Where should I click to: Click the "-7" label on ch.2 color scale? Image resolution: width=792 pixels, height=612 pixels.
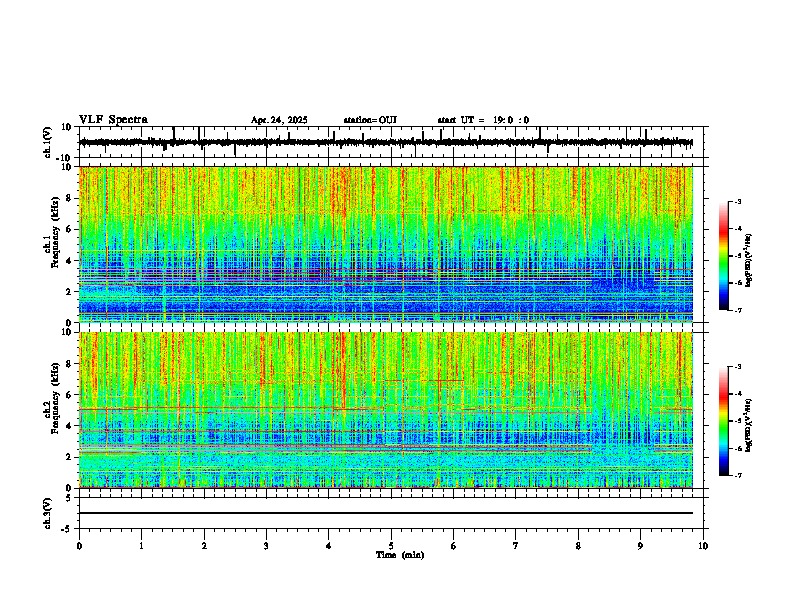click(737, 476)
